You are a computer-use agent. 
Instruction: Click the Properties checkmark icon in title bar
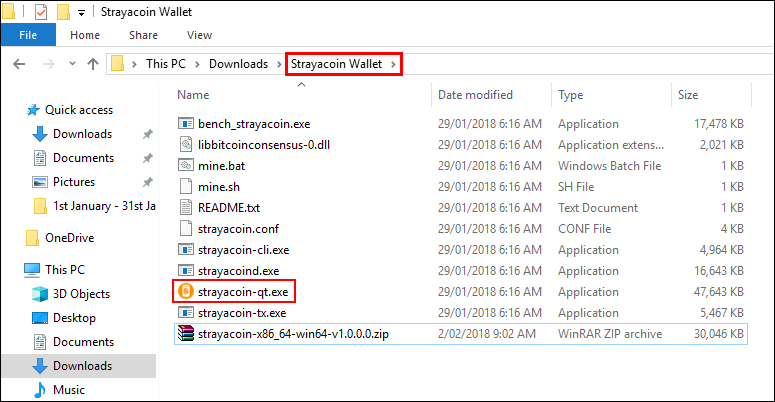[41, 11]
